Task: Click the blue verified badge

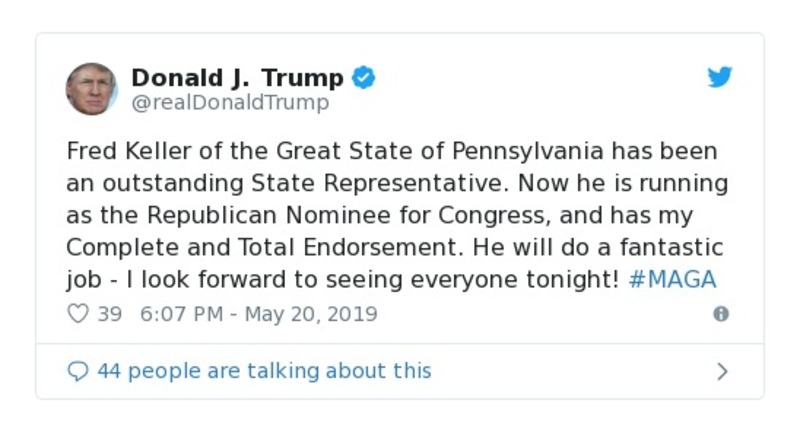Action: tap(365, 78)
